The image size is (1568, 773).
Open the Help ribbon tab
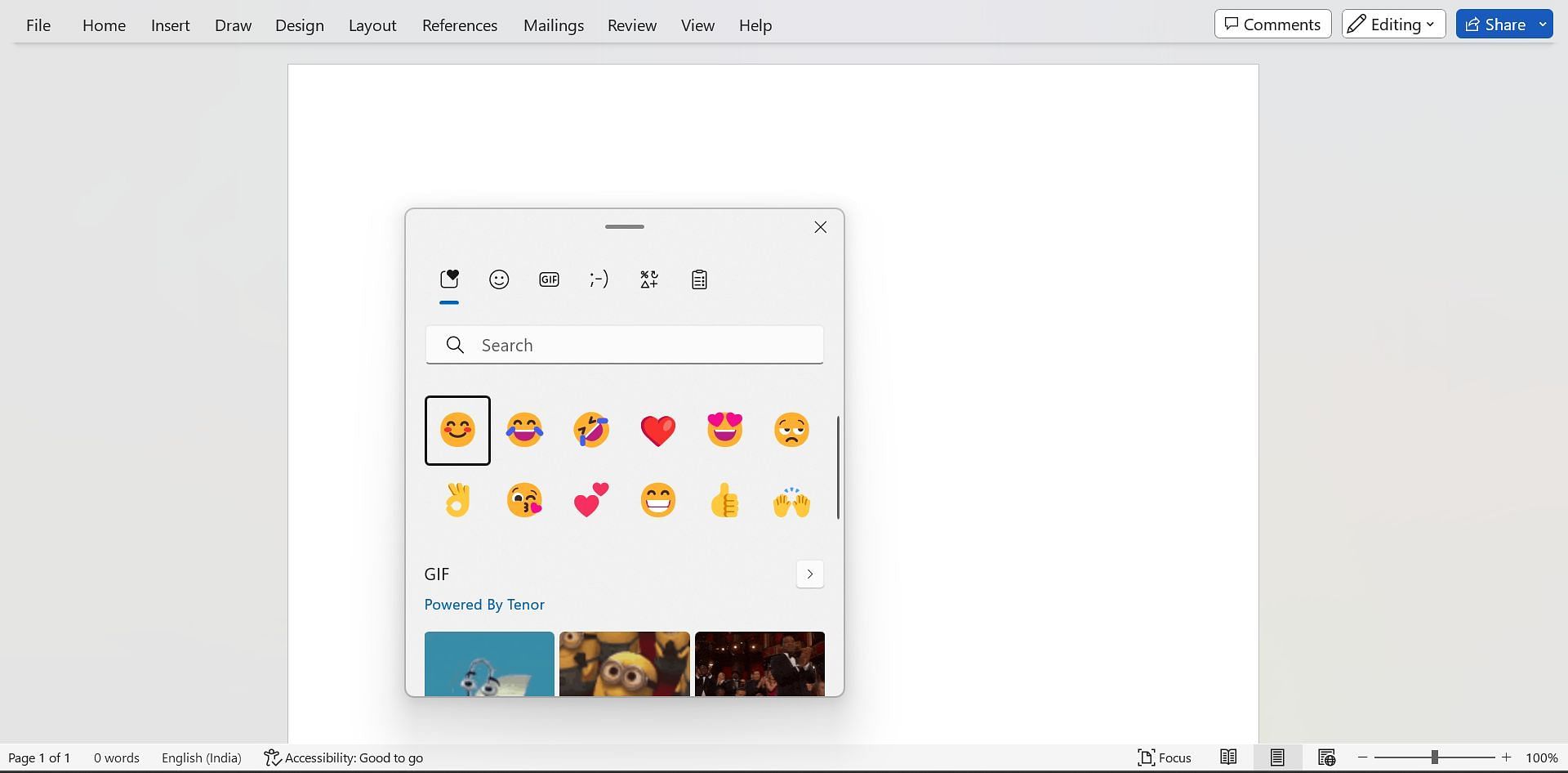coord(755,25)
